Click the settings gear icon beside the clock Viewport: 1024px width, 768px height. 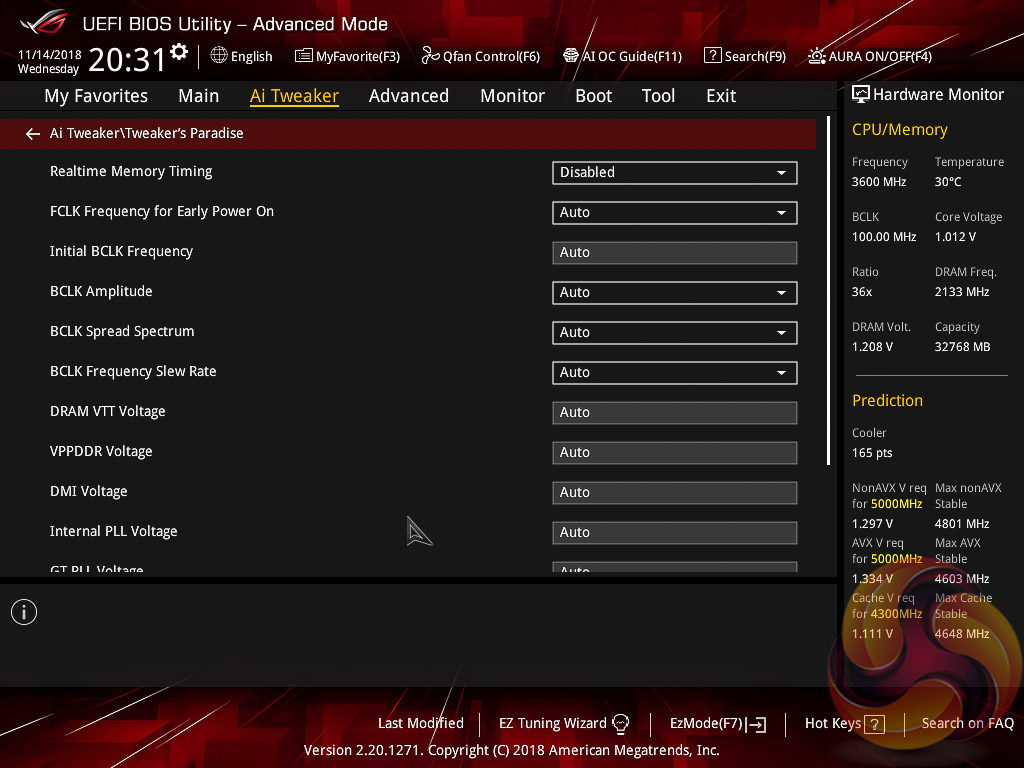pos(179,52)
